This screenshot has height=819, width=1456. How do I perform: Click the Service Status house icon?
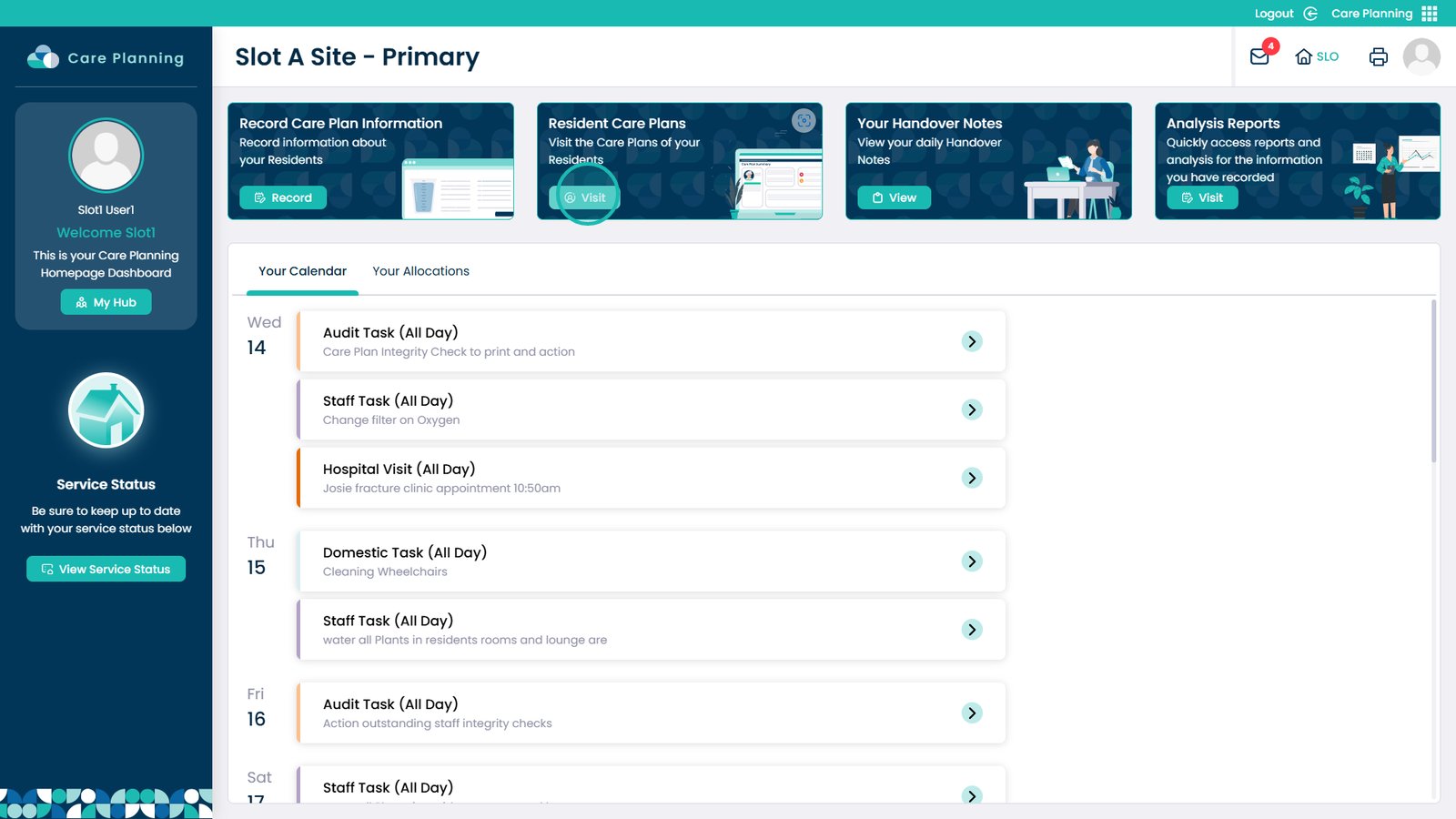click(106, 410)
